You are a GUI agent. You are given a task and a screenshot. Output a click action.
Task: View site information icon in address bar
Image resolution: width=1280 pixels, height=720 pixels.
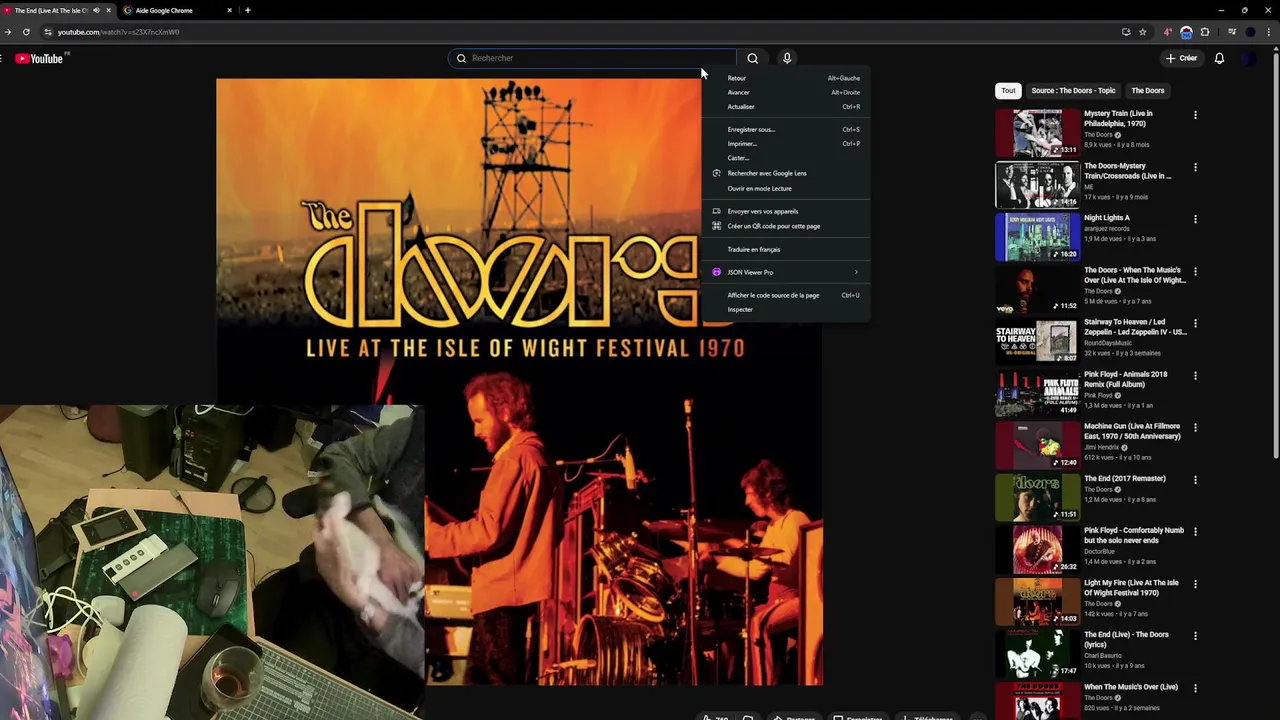pyautogui.click(x=47, y=32)
